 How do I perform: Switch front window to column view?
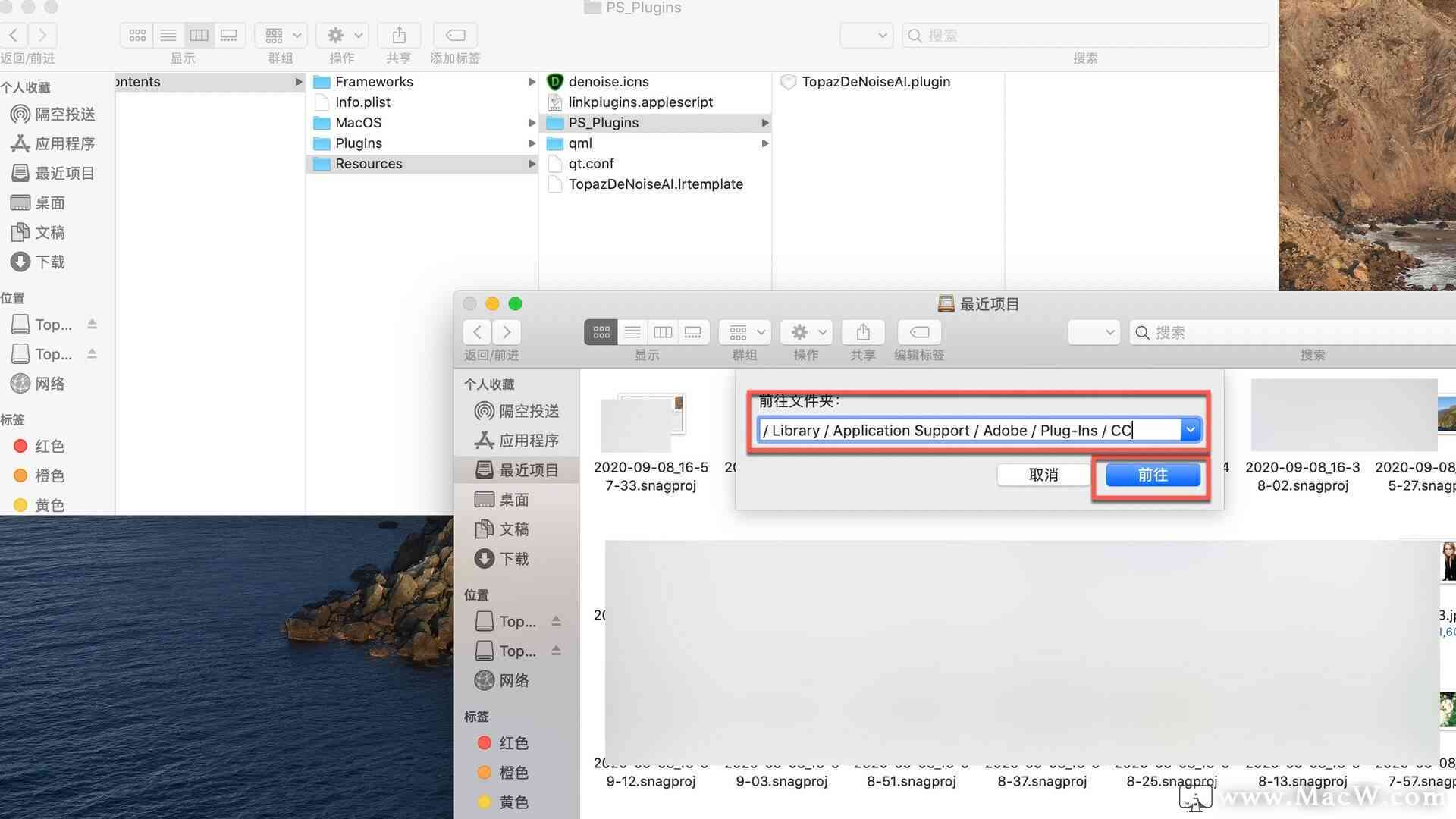click(663, 332)
